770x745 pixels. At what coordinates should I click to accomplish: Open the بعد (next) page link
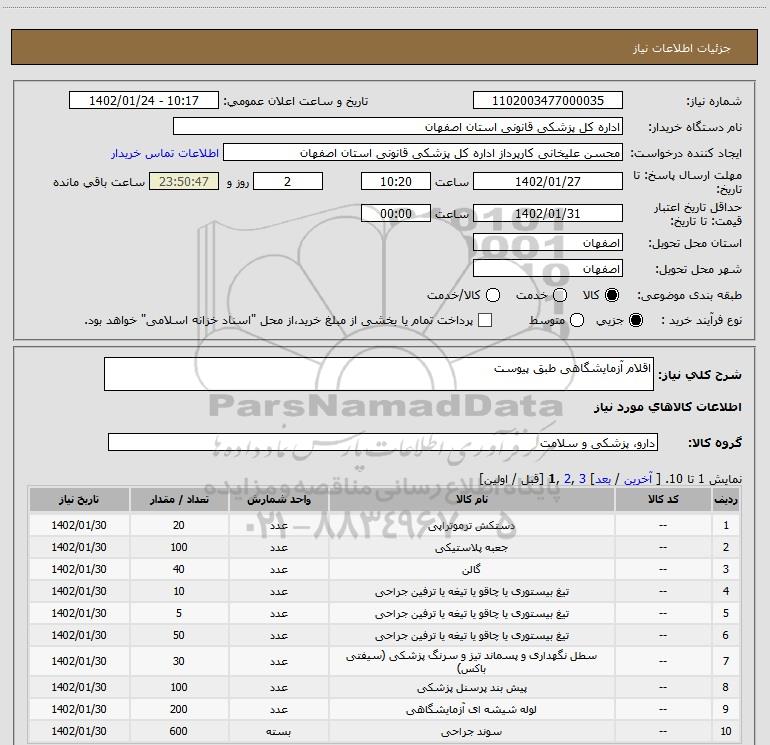click(603, 479)
